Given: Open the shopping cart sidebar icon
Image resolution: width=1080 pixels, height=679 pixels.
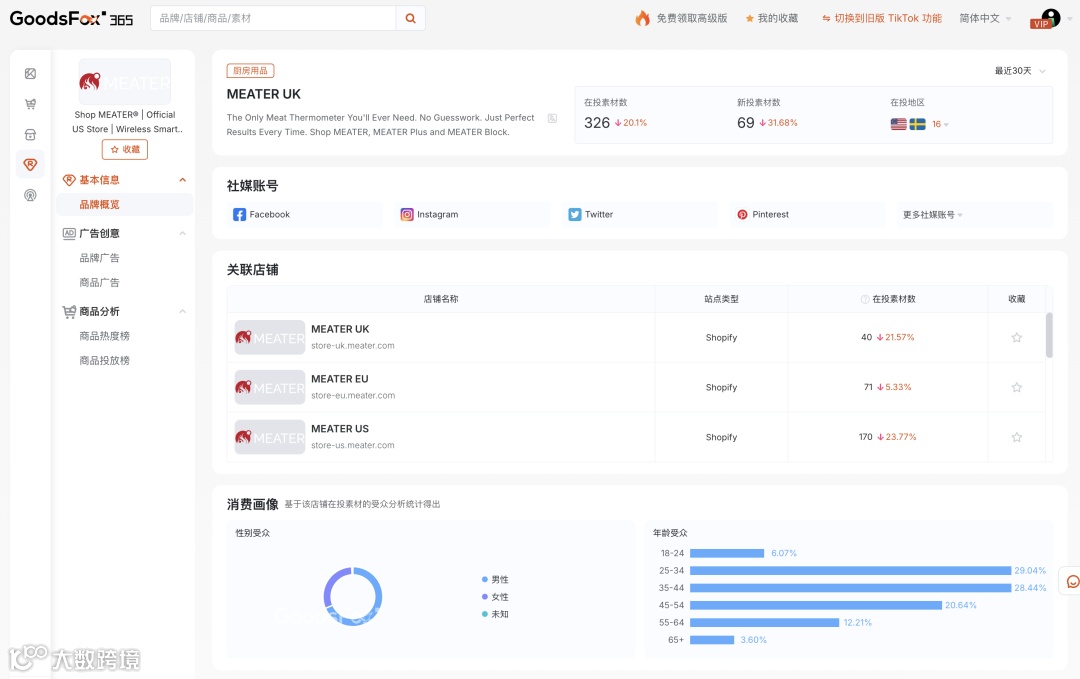Looking at the screenshot, I should click(30, 104).
